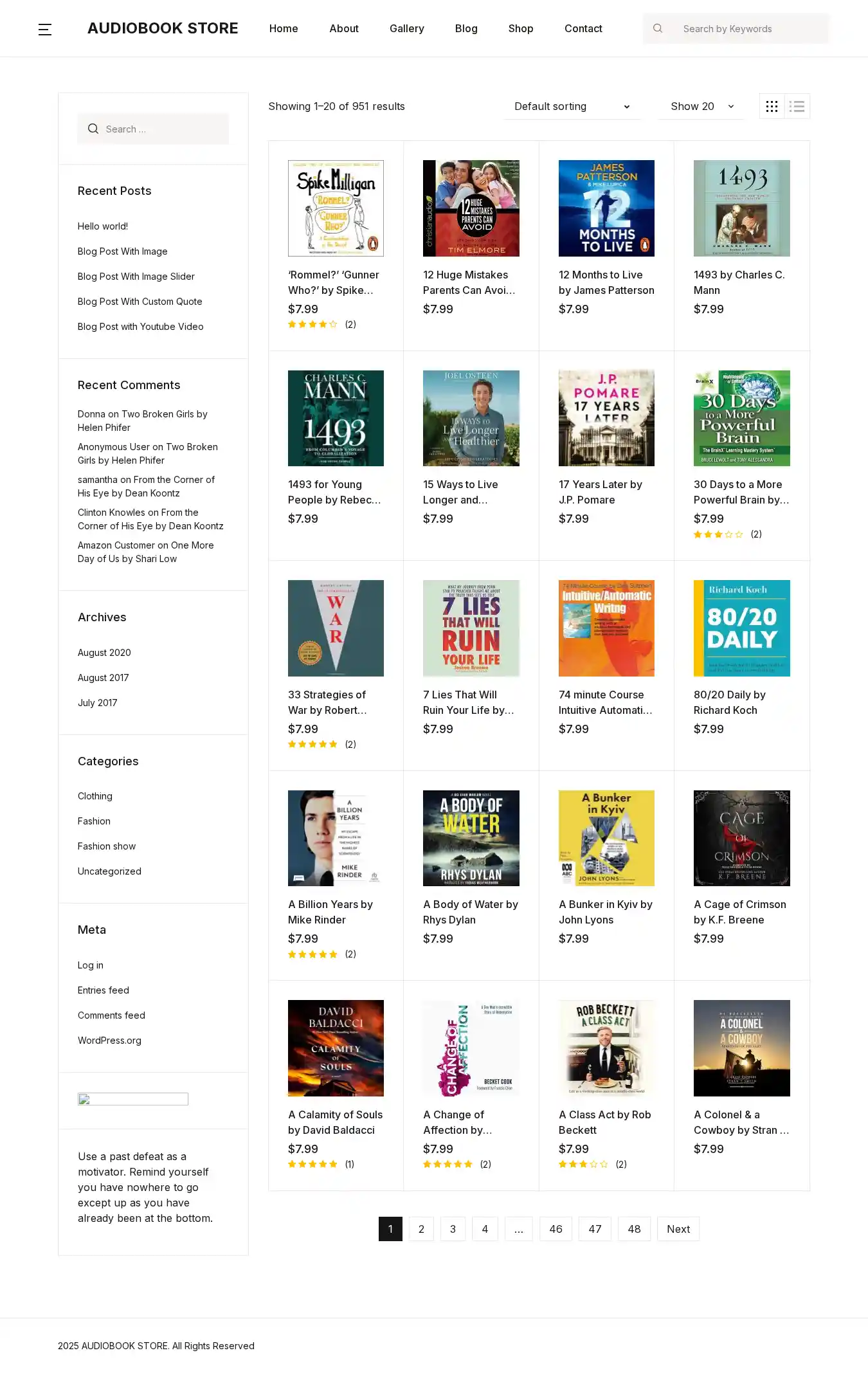868x1373 pixels.
Task: Open the Default sorting dropdown
Action: click(x=572, y=106)
